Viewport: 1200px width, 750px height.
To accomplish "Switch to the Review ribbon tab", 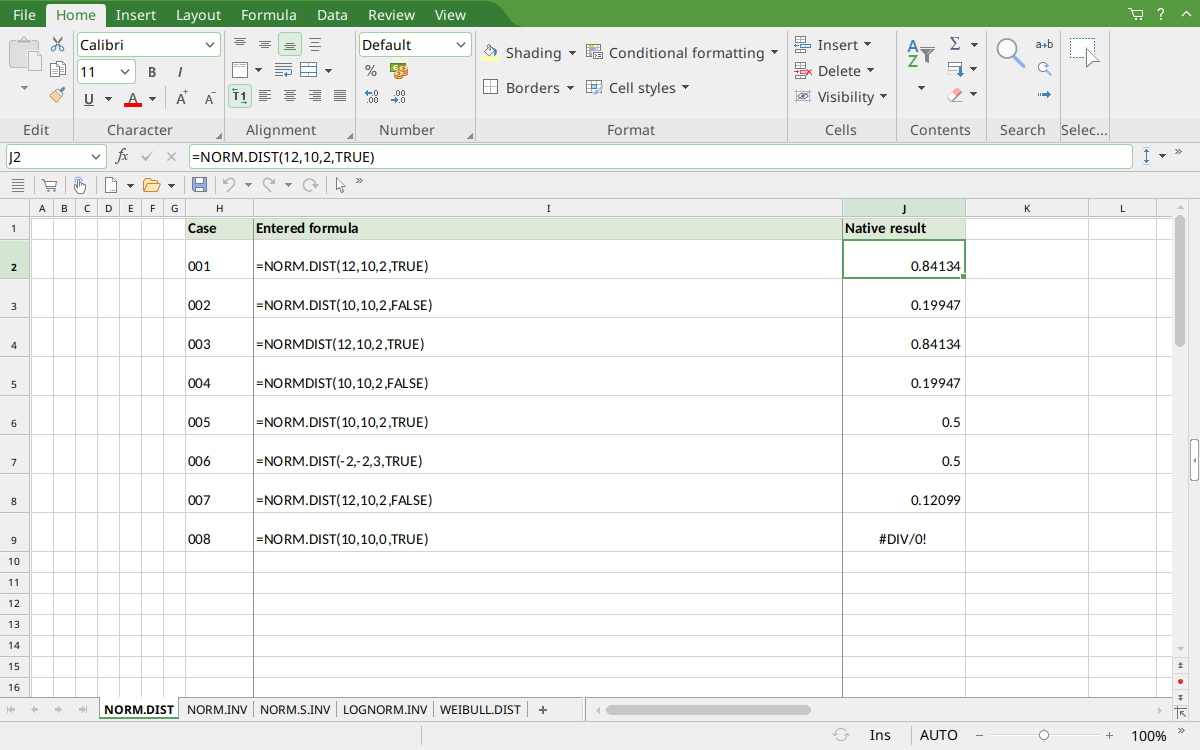I will pos(391,15).
